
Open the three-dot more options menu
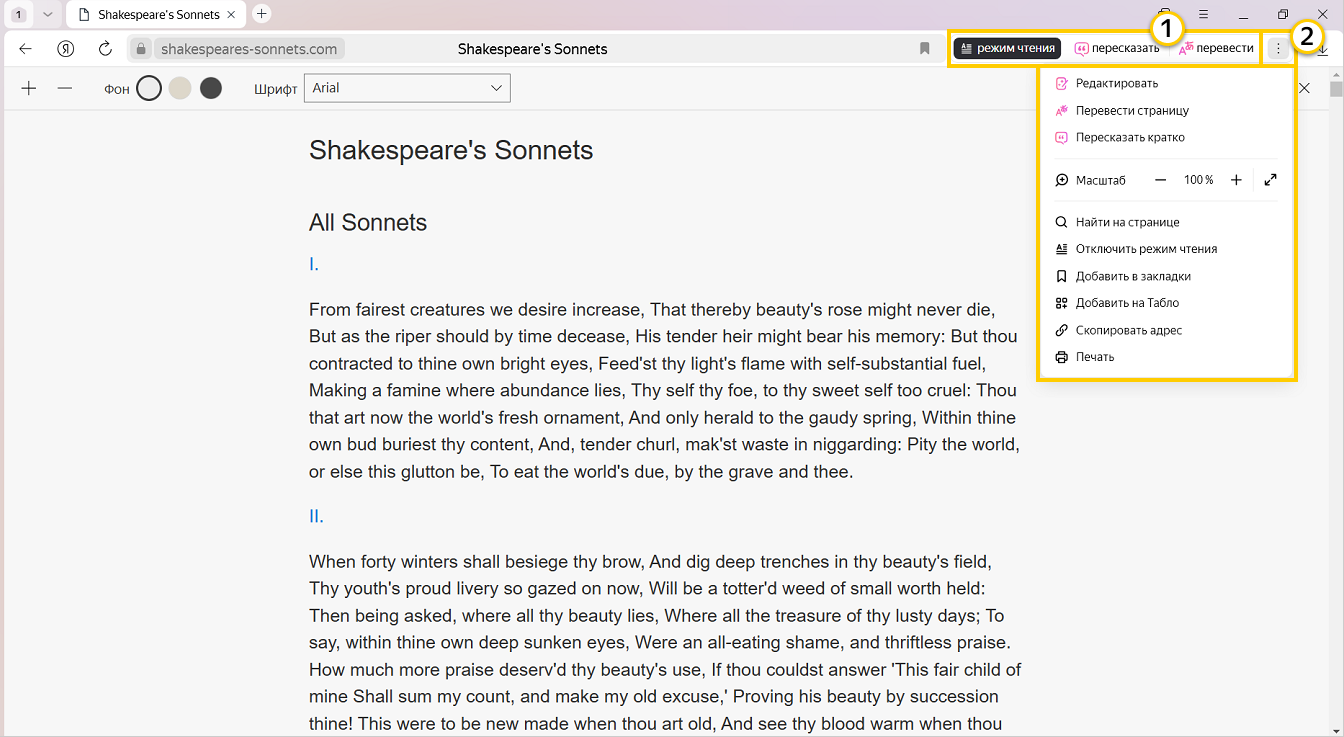pos(1277,48)
